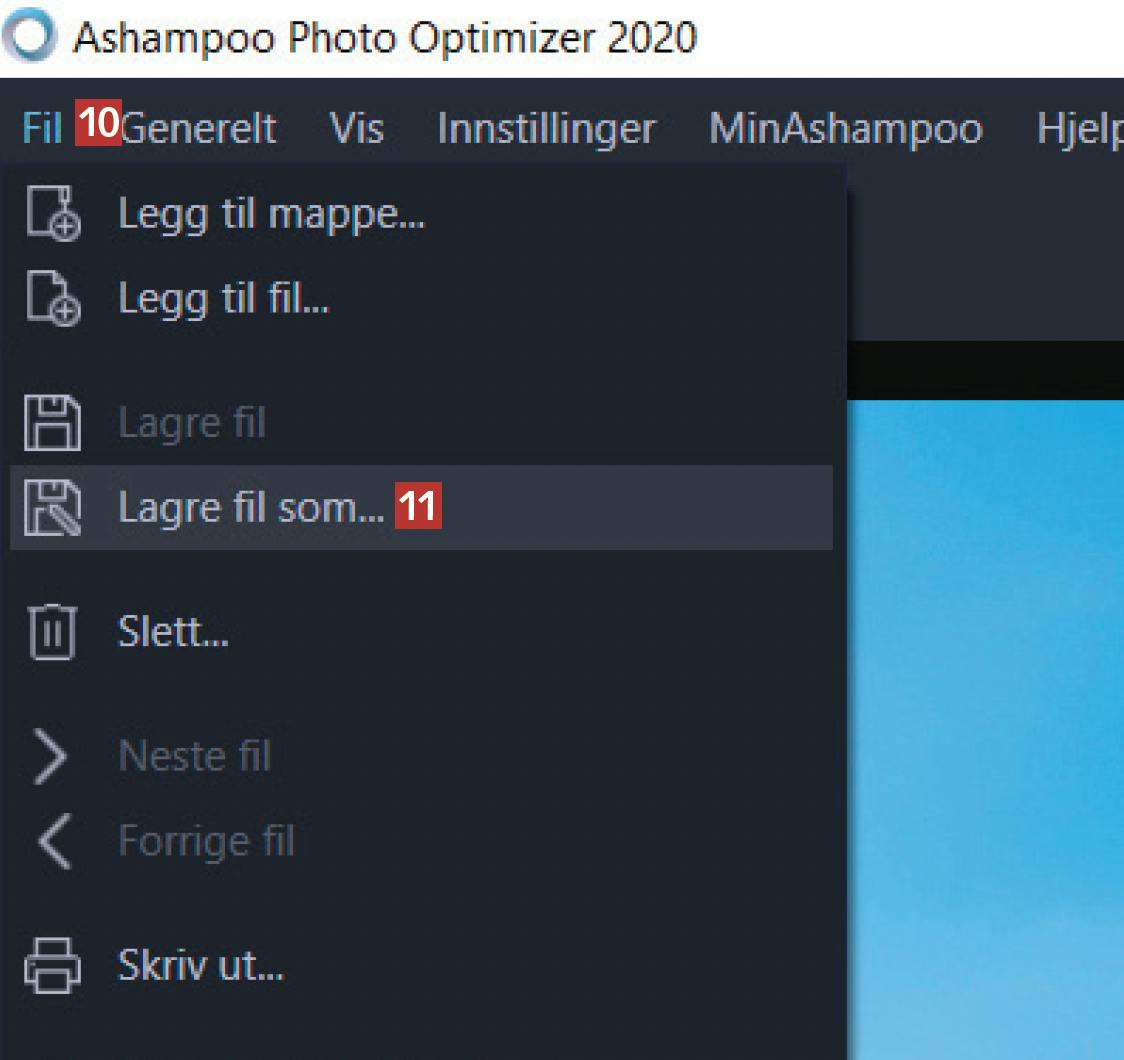Click the left chevron Forrige fil icon
This screenshot has height=1060, width=1124.
(x=52, y=841)
